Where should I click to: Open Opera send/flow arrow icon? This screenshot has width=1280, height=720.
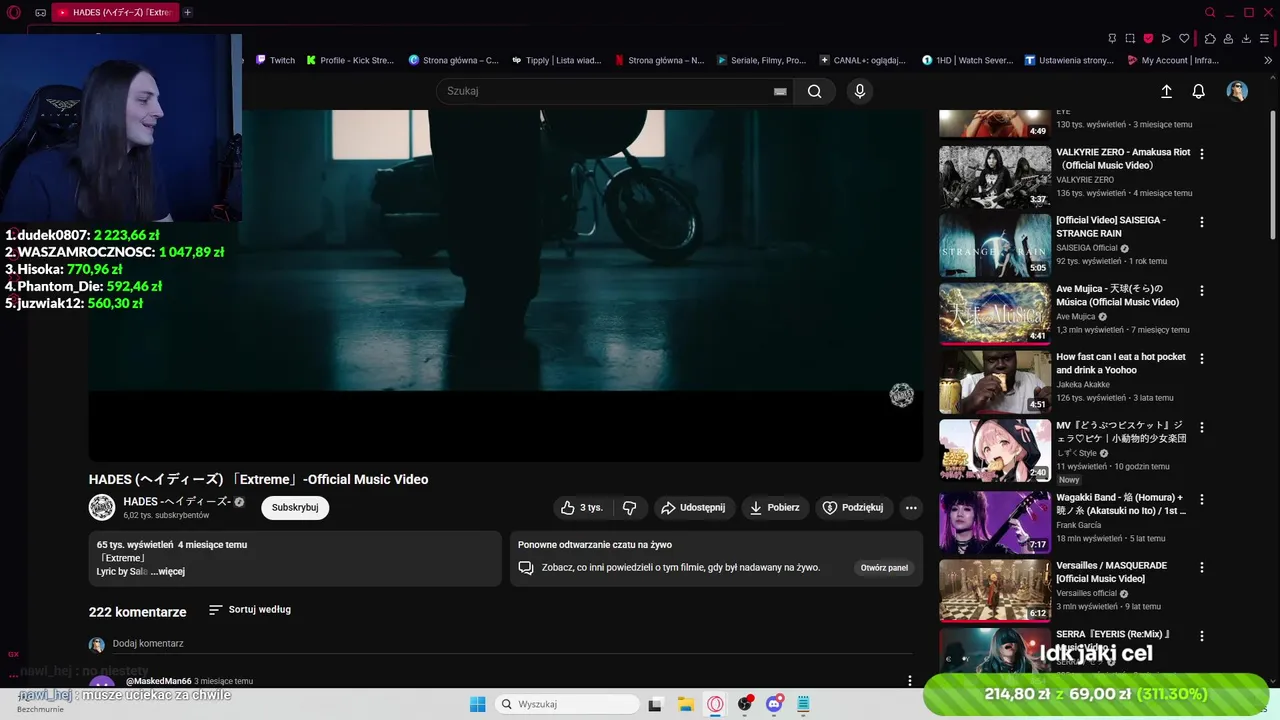[x=1166, y=39]
